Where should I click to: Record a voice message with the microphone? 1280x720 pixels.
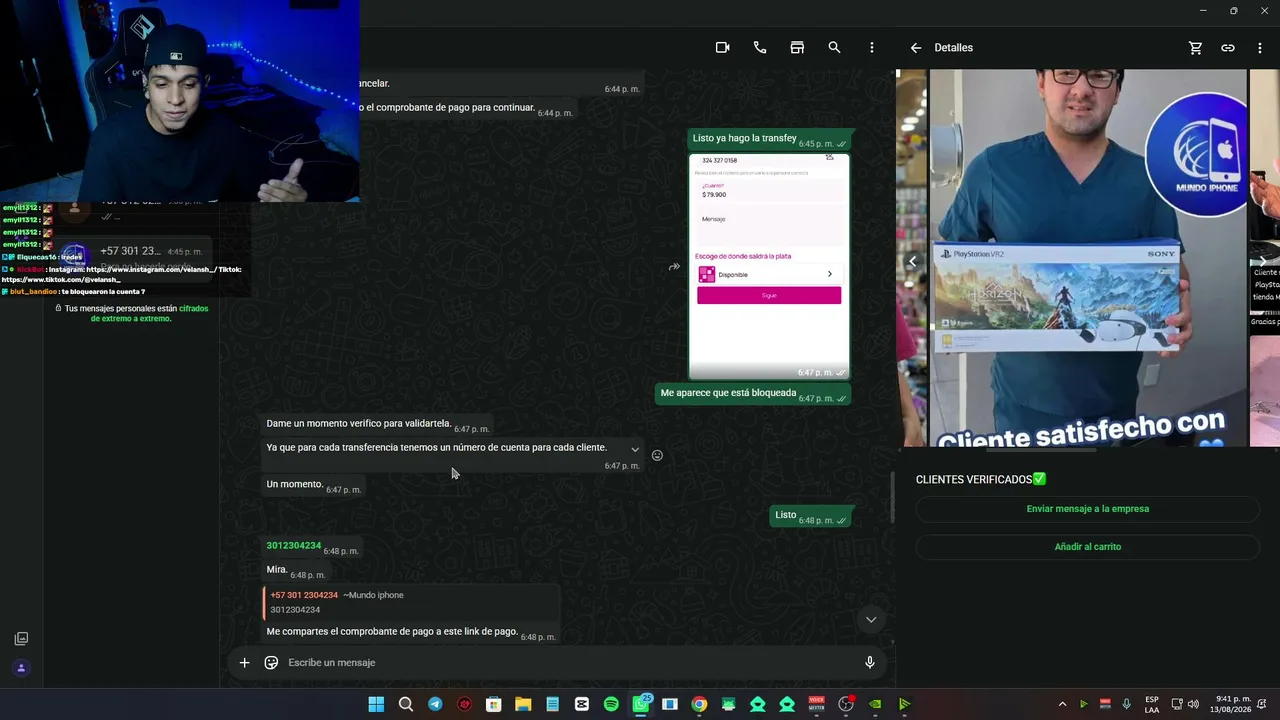[x=870, y=662]
